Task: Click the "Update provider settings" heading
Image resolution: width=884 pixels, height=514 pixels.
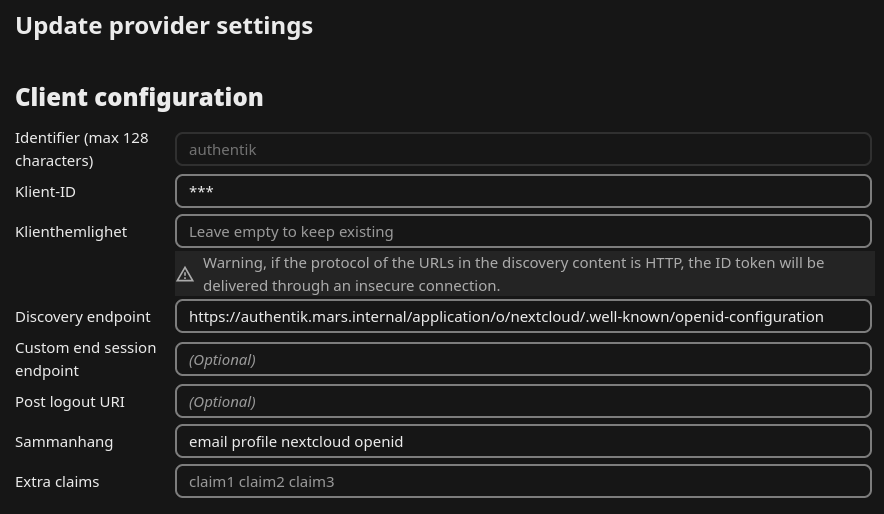Action: (x=164, y=26)
